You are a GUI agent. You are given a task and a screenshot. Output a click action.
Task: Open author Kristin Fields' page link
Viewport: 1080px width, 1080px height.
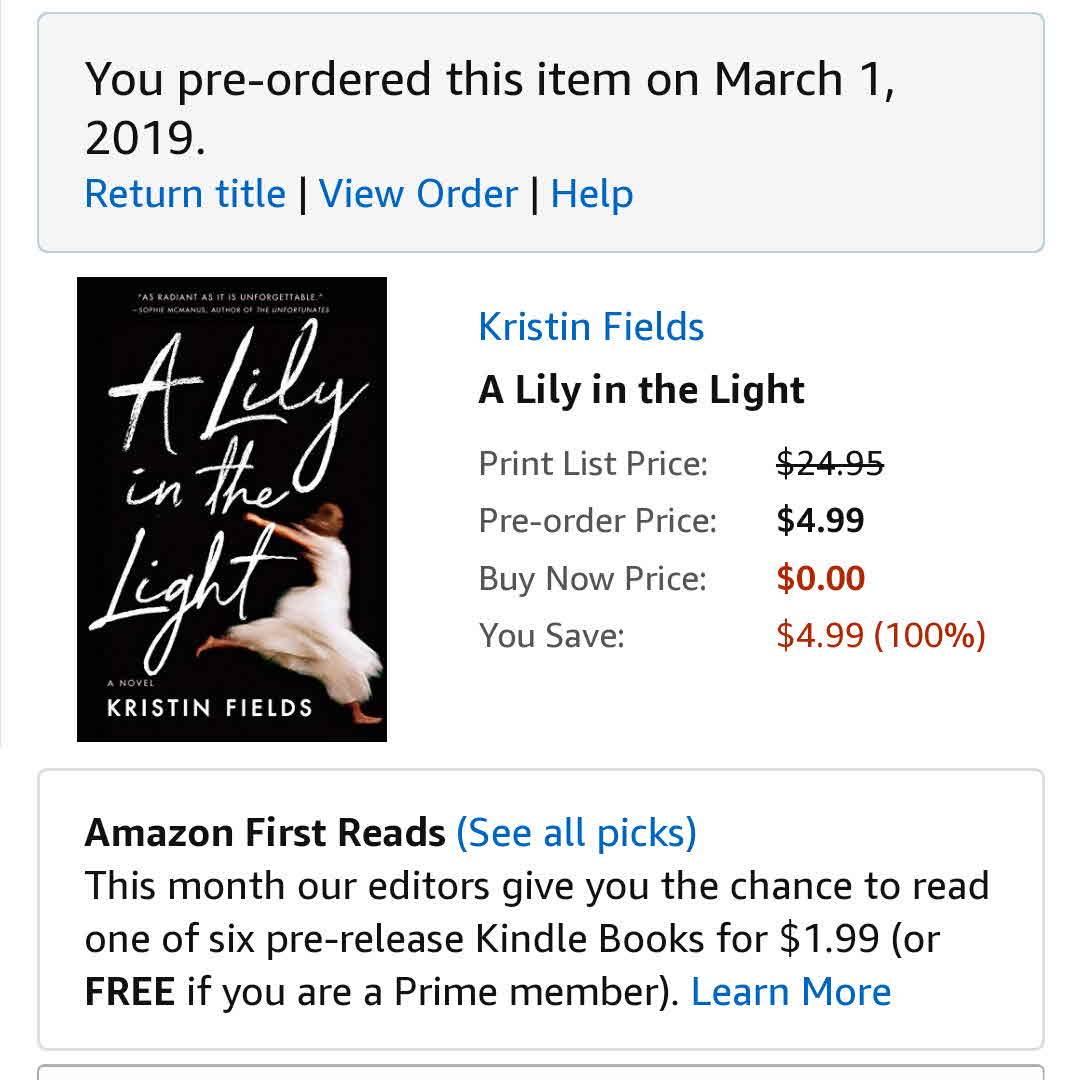(x=591, y=327)
